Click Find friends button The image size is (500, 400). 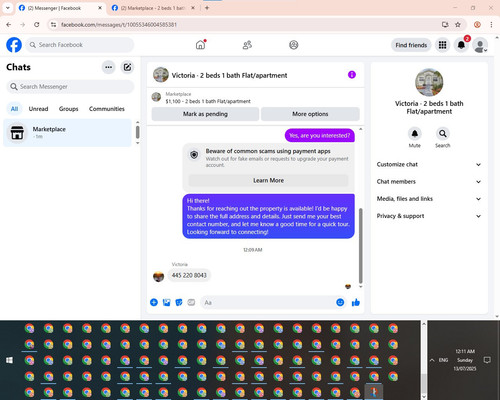pos(411,45)
